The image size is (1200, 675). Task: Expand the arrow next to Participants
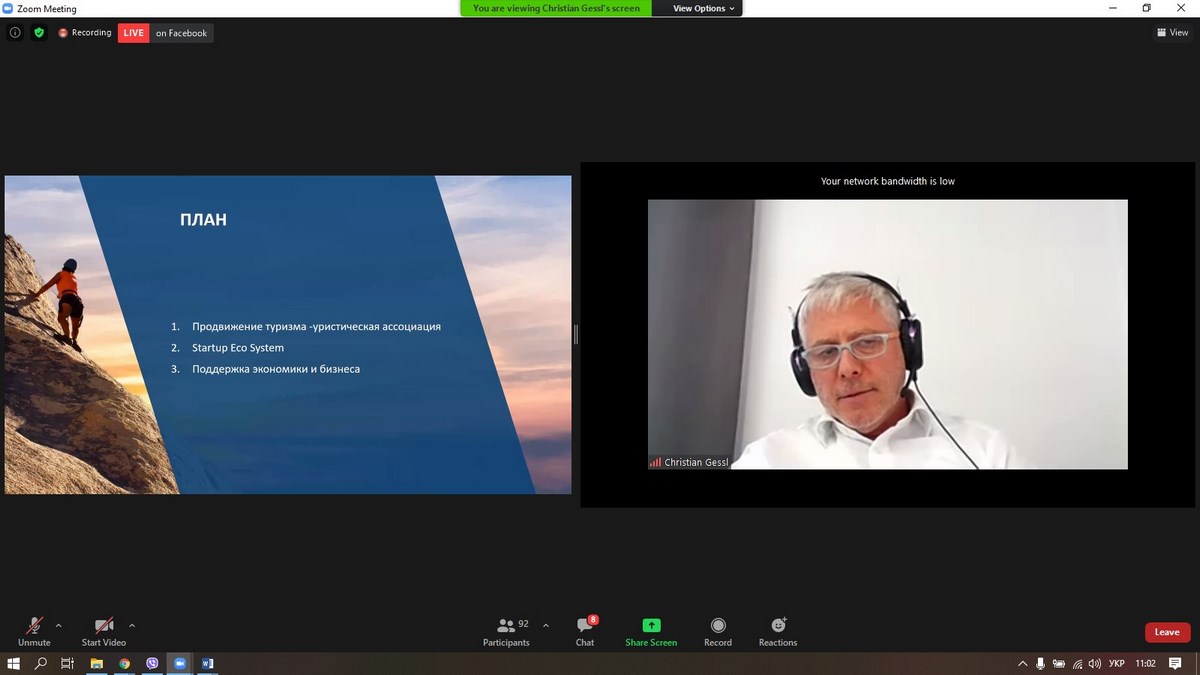pyautogui.click(x=545, y=626)
